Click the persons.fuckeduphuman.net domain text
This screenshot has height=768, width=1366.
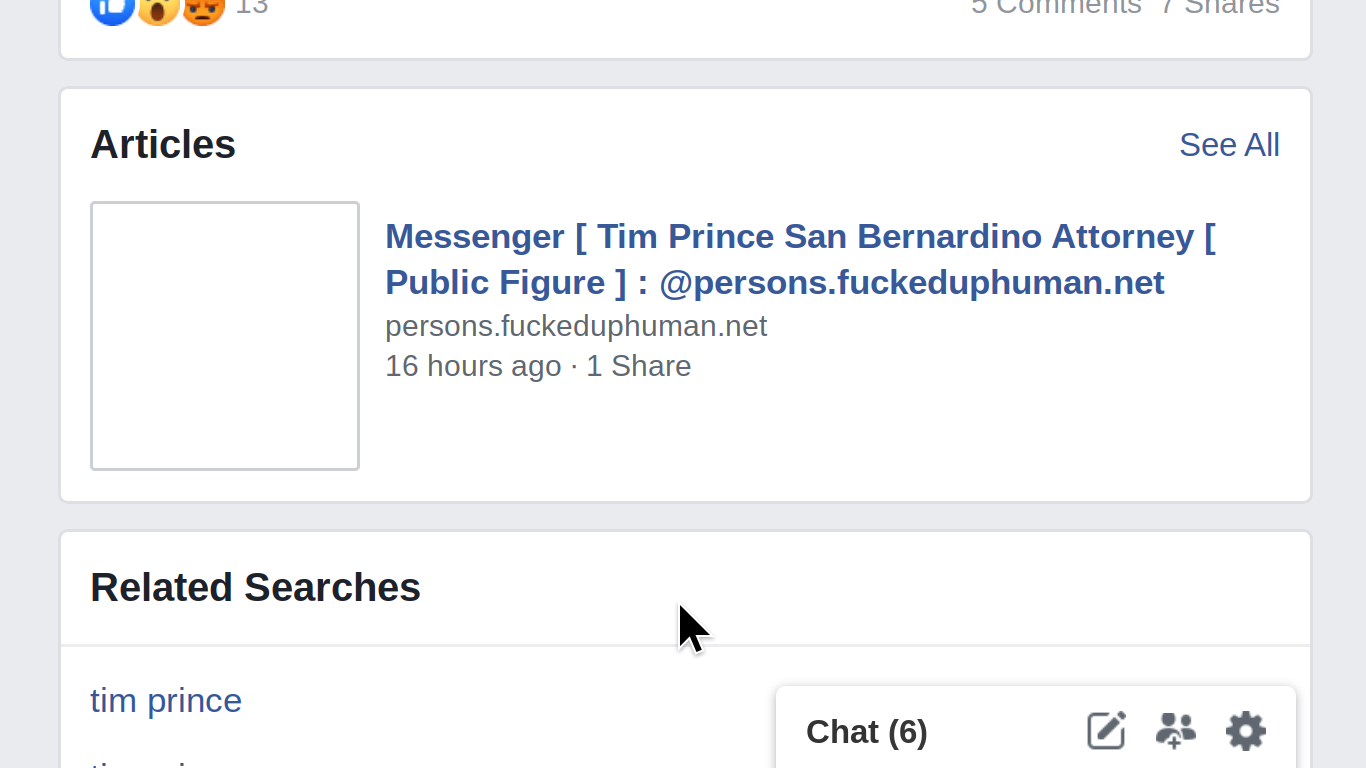pos(576,326)
